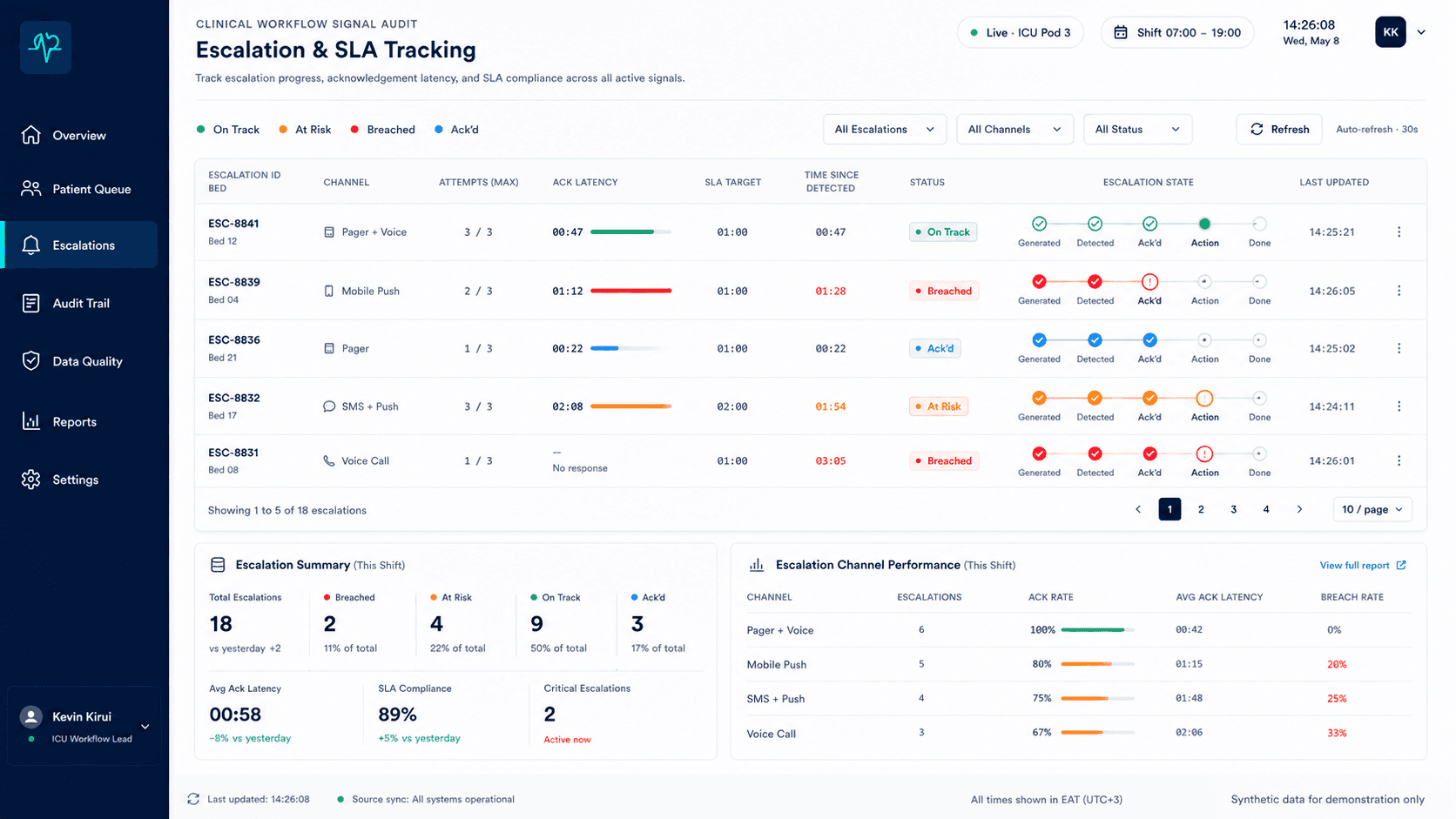1456x819 pixels.
Task: Click the ESC-8836 escalation ID
Action: coord(234,339)
